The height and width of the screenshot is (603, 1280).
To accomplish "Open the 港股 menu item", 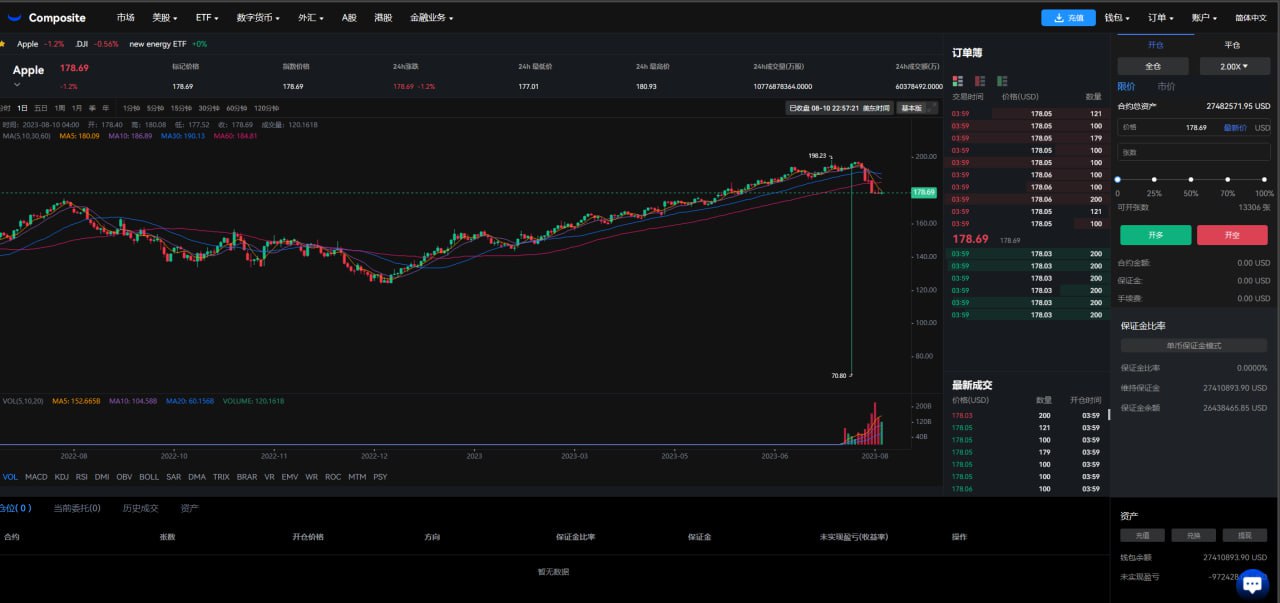I will 383,18.
